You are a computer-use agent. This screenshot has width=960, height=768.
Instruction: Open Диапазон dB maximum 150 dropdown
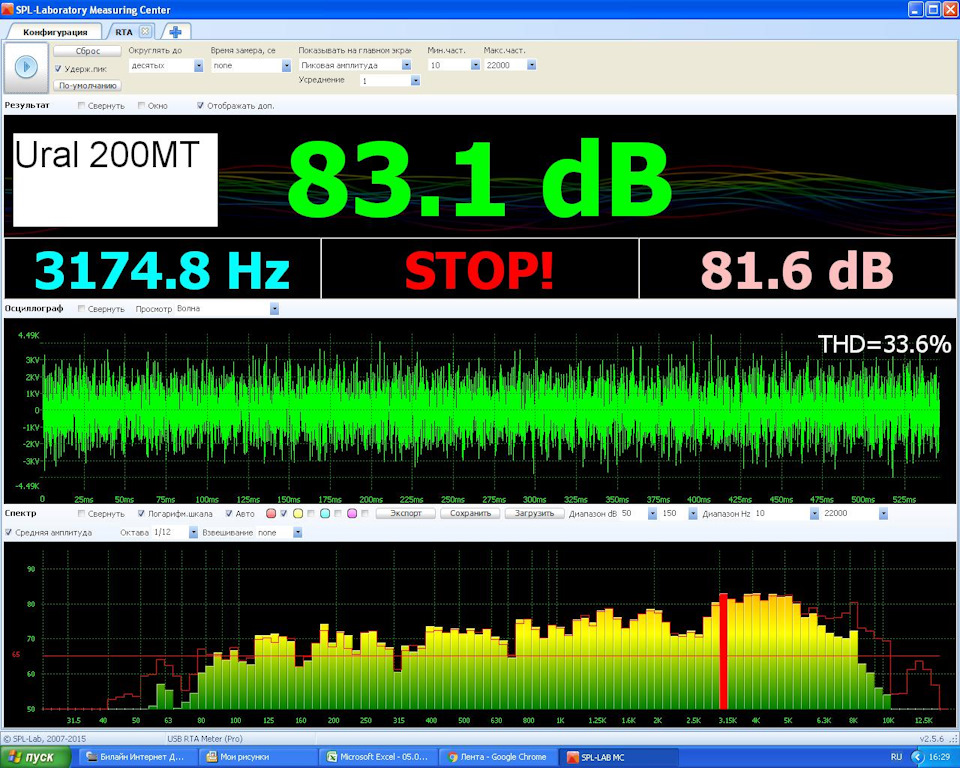(x=692, y=513)
